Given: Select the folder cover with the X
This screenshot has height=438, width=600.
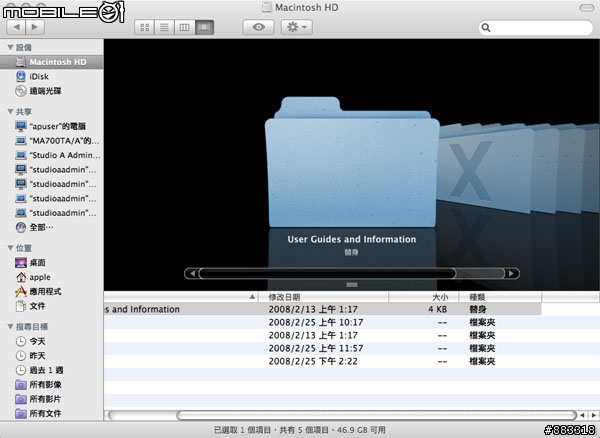Looking at the screenshot, I should tap(486, 168).
